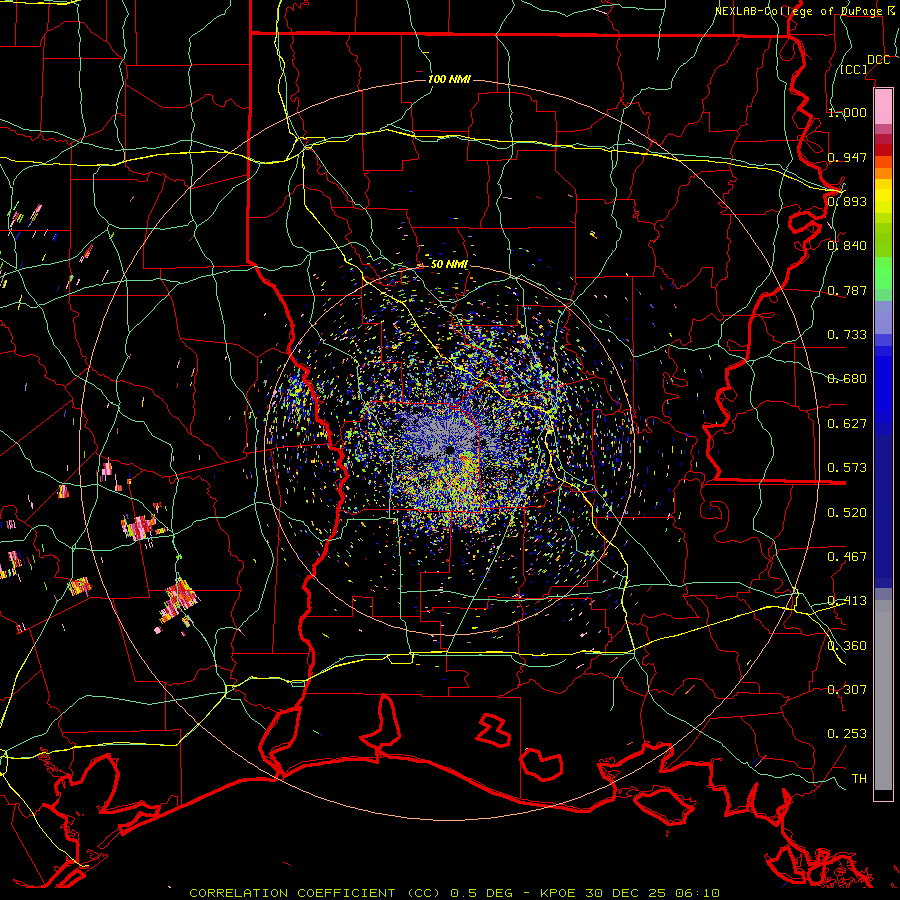Click the TH threshold label
The width and height of the screenshot is (900, 900).
(859, 779)
